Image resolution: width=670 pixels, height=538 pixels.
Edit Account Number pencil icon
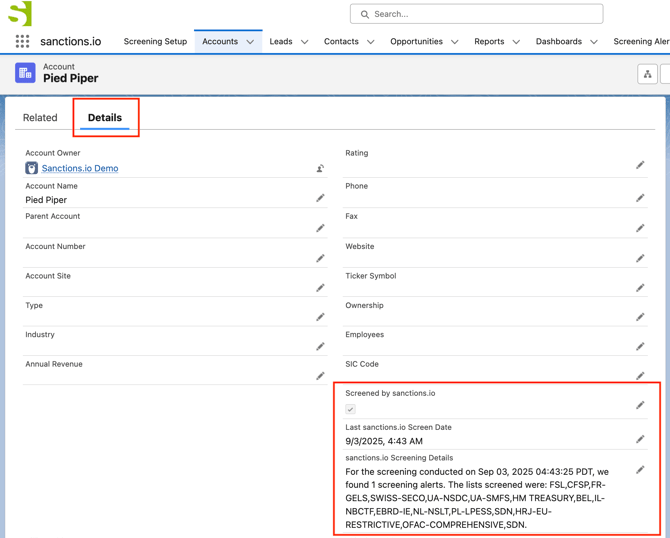[x=320, y=258]
